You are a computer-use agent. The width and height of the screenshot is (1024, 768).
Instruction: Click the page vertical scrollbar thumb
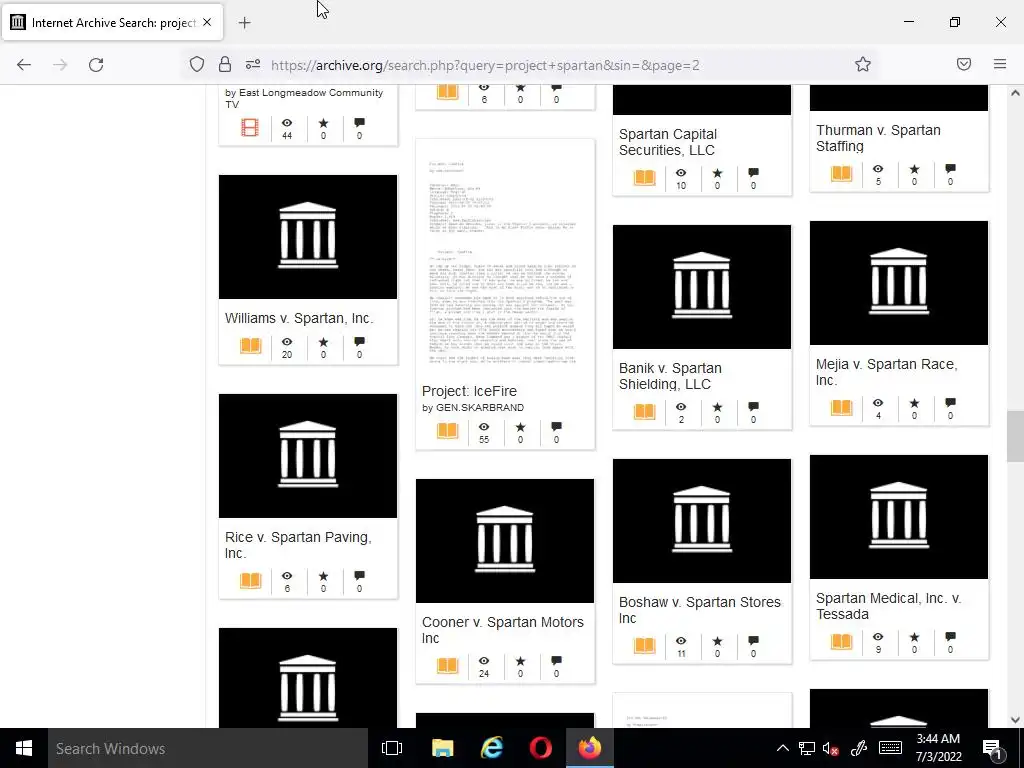[x=1015, y=436]
